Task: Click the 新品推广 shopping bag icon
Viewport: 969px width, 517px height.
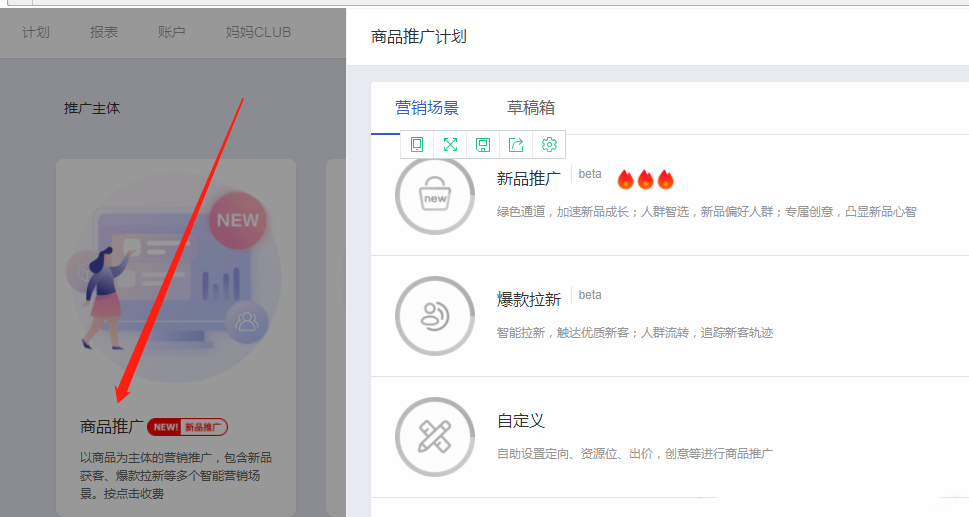Action: 435,196
